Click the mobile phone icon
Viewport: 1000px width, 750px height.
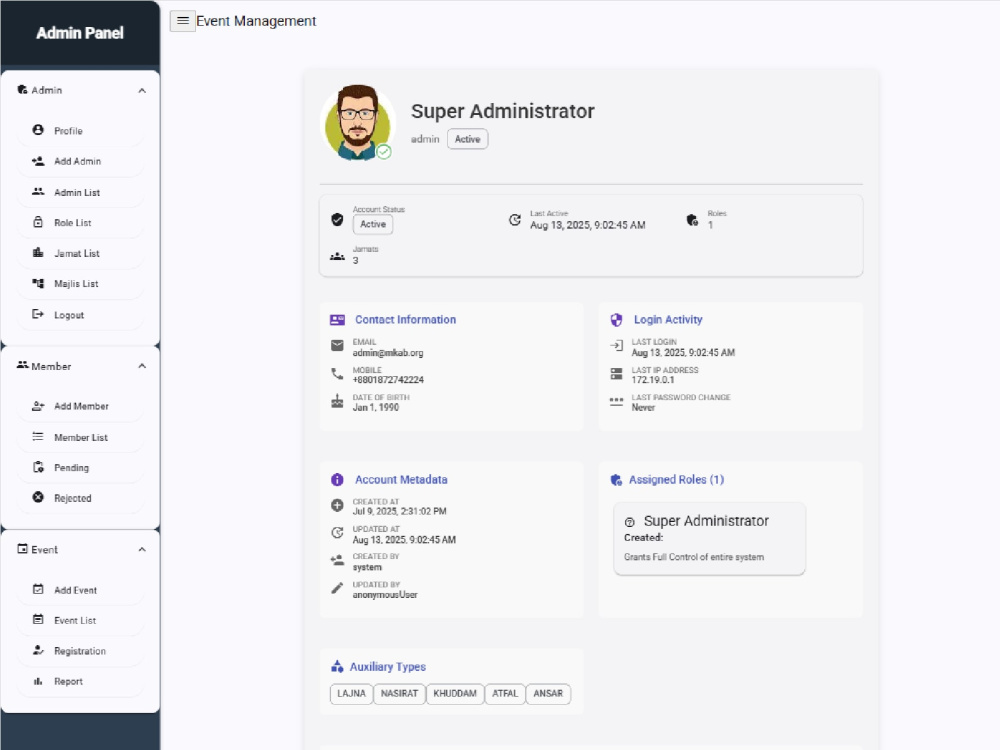click(337, 374)
